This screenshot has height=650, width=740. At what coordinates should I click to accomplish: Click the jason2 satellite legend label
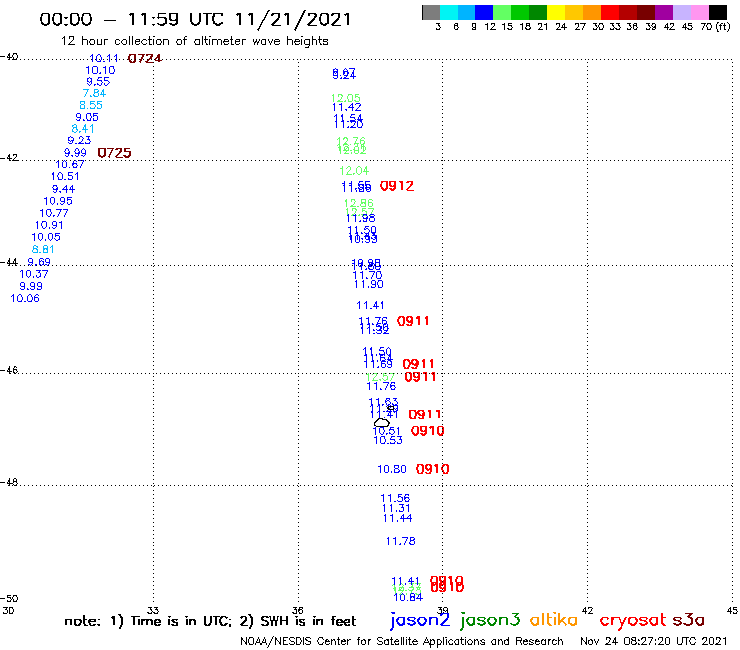click(420, 620)
